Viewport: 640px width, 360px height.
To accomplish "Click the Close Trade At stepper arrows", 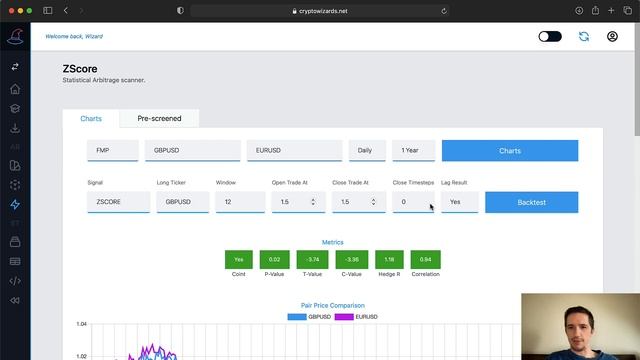I will tap(373, 202).
